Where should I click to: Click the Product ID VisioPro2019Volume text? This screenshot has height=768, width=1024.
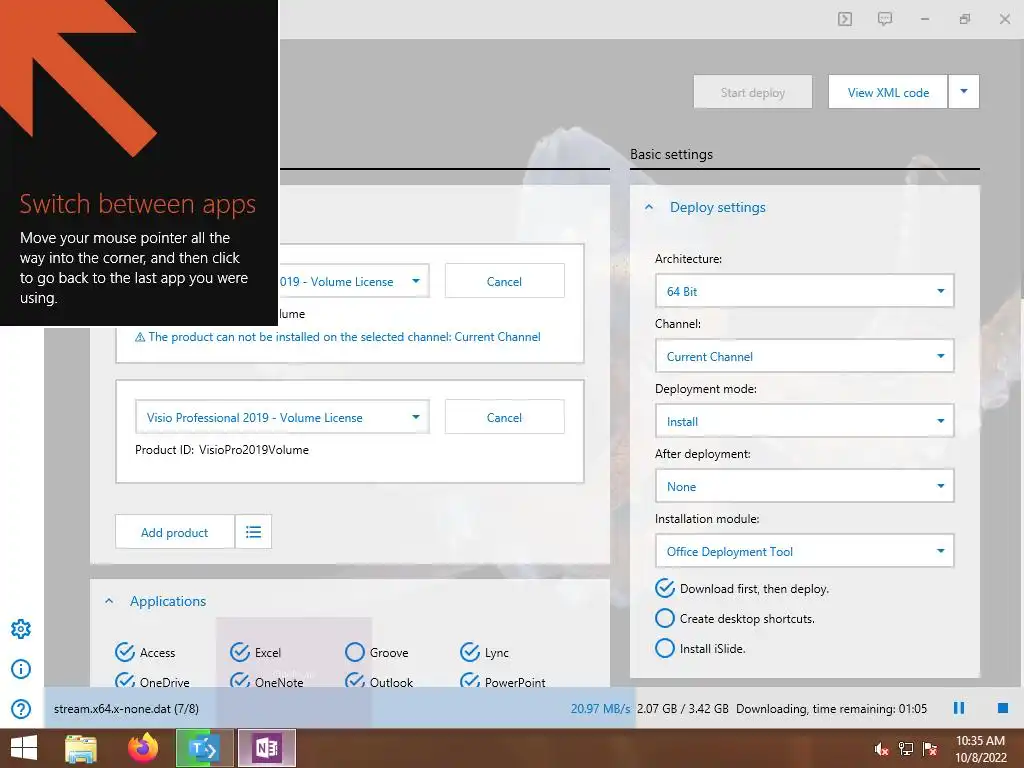tap(222, 449)
